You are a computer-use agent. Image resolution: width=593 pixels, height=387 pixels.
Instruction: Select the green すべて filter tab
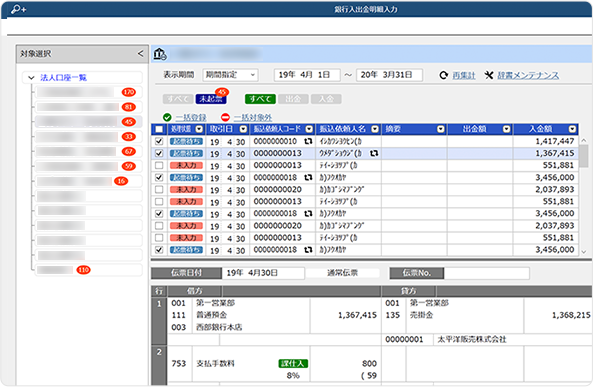[x=260, y=99]
